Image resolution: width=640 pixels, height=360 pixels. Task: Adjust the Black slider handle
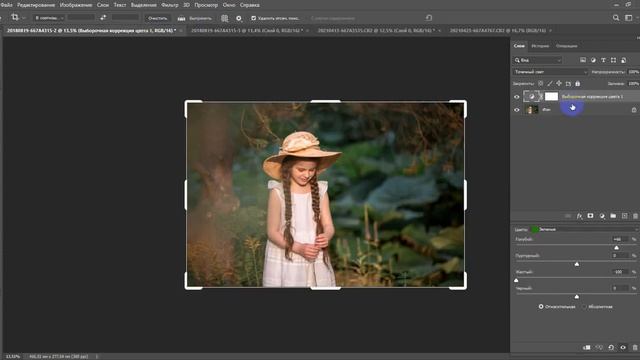pyautogui.click(x=577, y=297)
